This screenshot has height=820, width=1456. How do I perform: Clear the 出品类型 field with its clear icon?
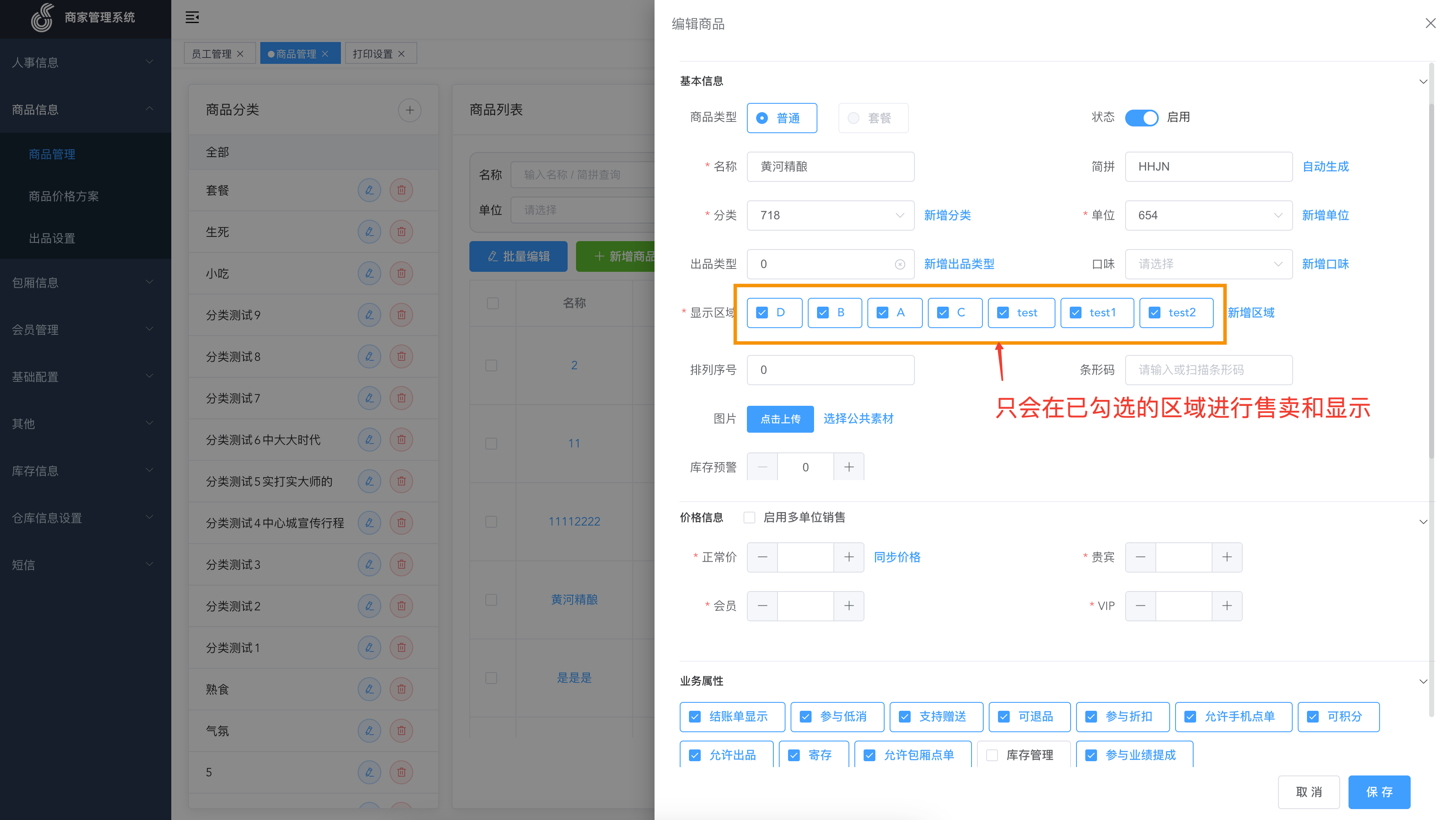pyautogui.click(x=900, y=264)
